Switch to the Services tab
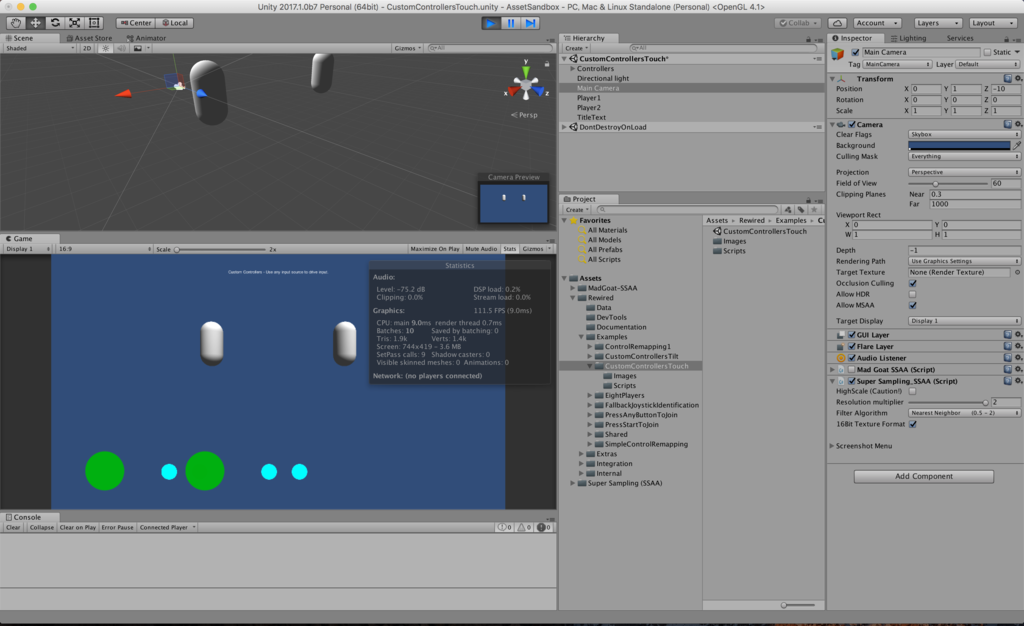 click(960, 38)
